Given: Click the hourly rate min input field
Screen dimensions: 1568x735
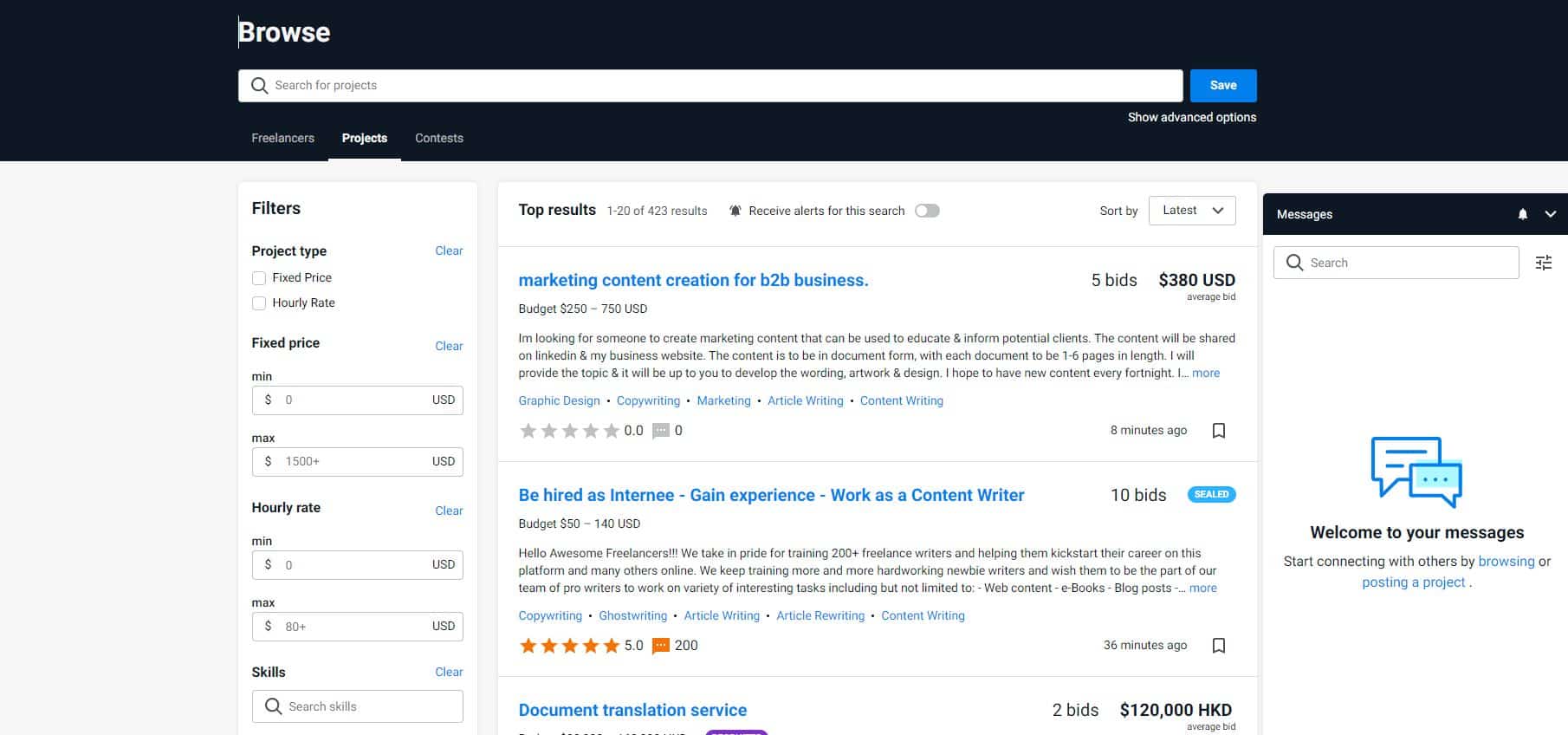Looking at the screenshot, I should click(x=357, y=565).
